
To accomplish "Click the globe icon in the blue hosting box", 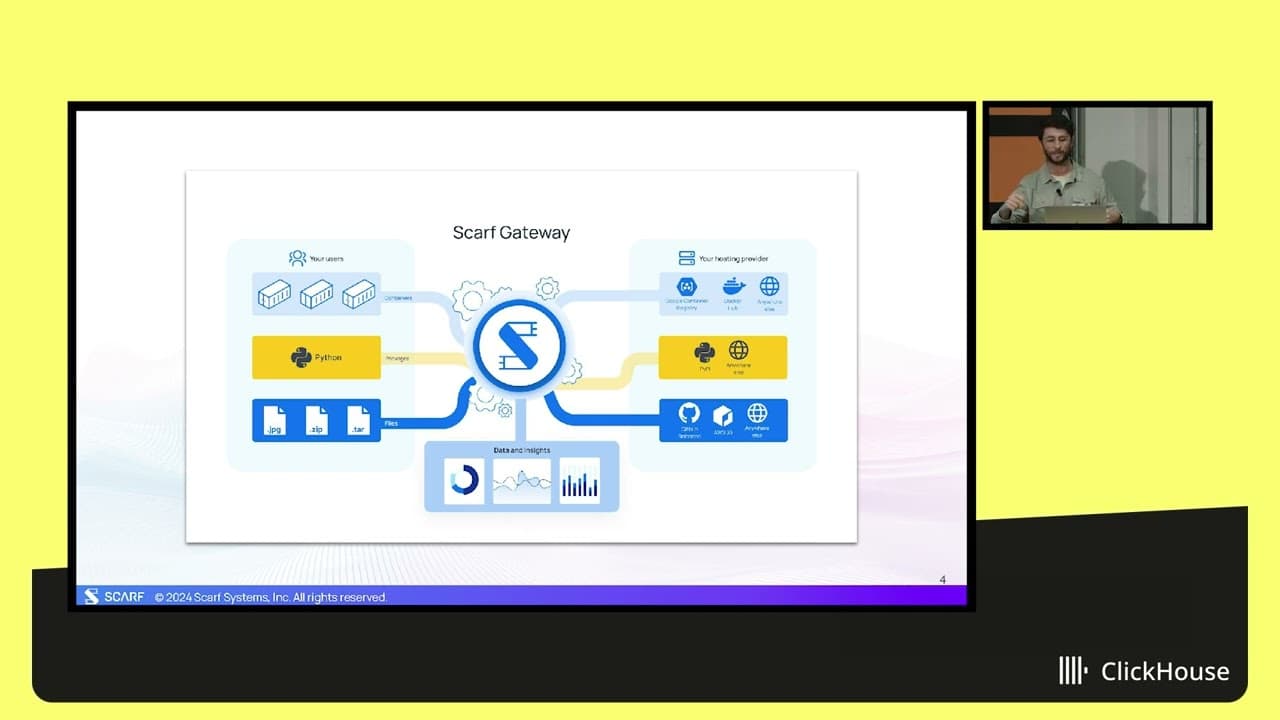I will pos(757,413).
